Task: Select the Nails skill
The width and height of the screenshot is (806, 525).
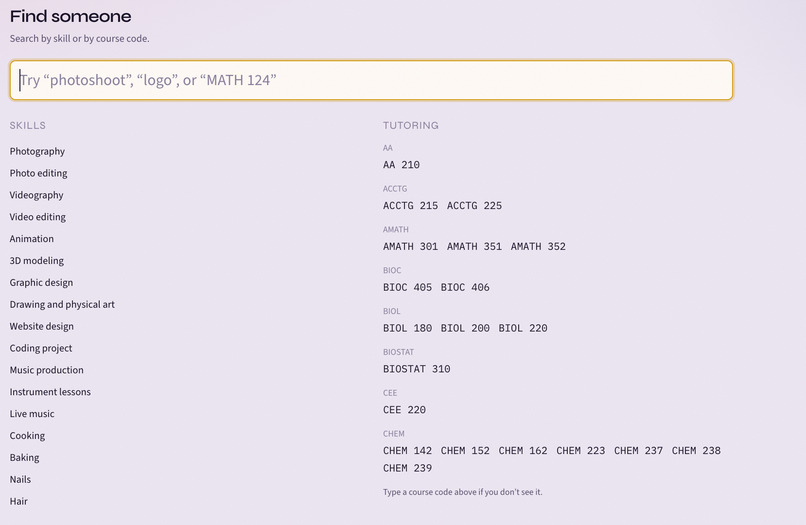Action: pyautogui.click(x=20, y=479)
